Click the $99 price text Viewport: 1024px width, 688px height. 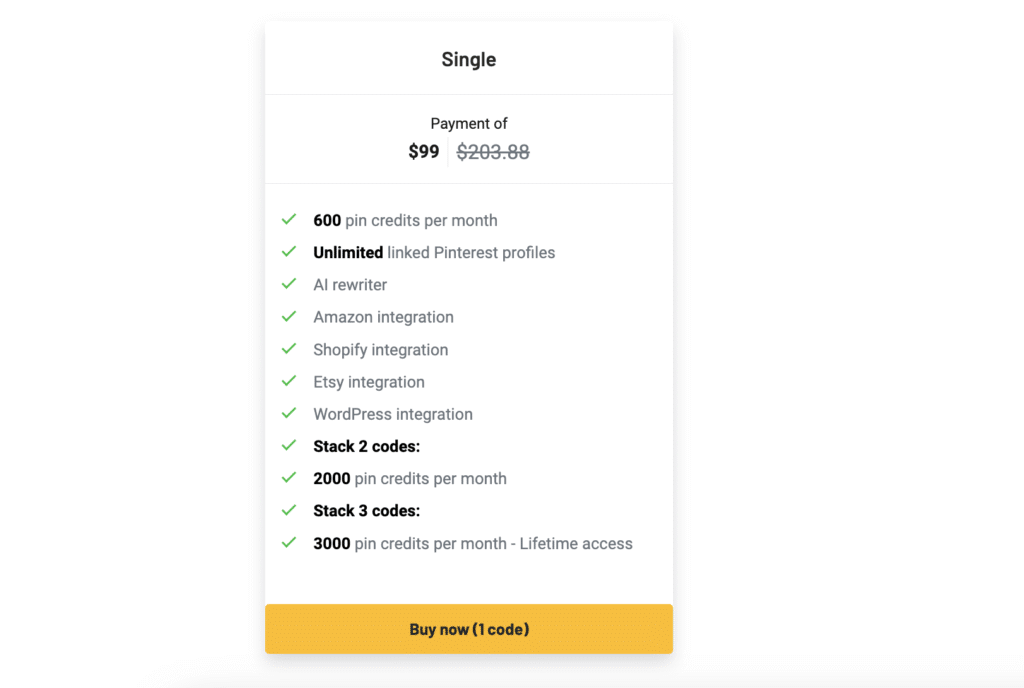click(423, 152)
